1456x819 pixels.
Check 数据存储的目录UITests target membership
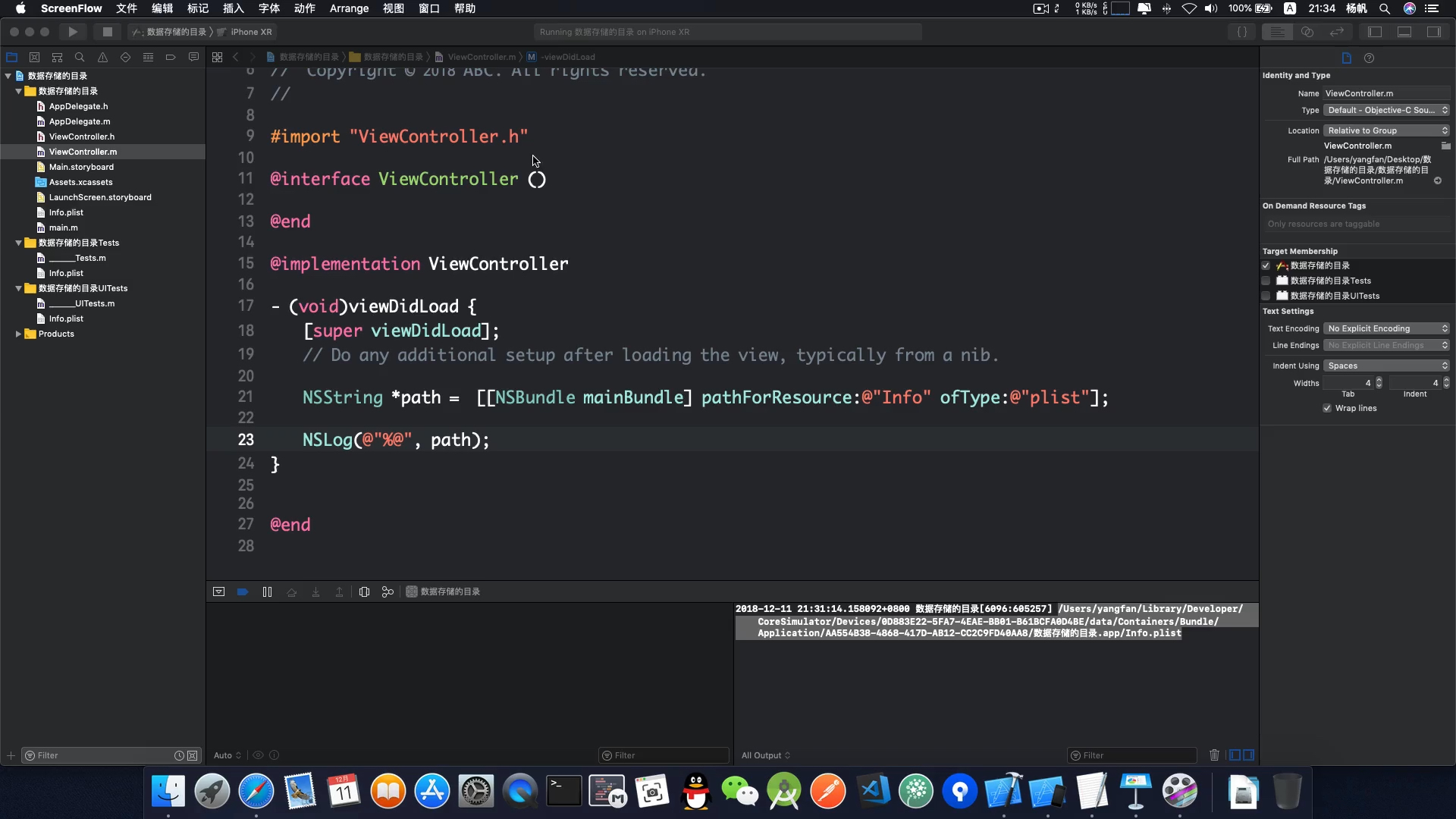click(1266, 296)
